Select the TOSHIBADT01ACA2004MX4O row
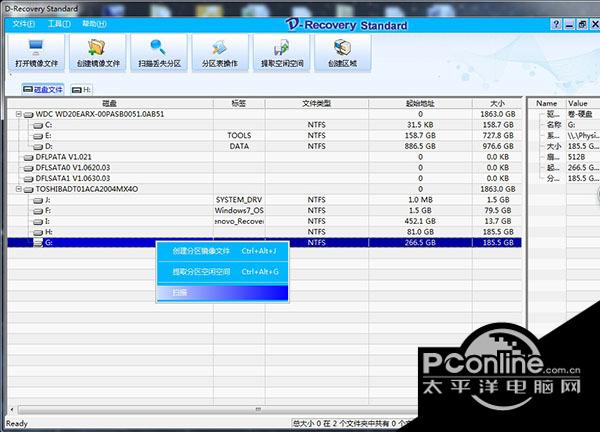 [x=264, y=189]
